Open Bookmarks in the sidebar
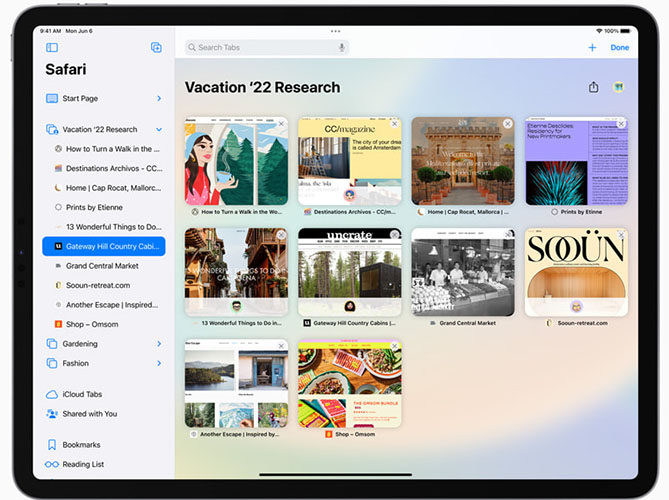Viewport: 669px width, 500px height. pos(81,444)
